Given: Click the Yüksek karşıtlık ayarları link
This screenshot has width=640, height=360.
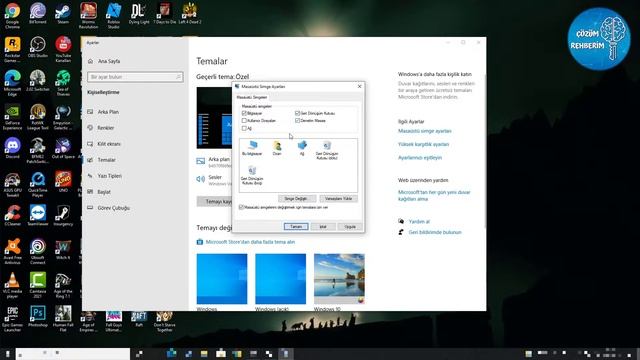Looking at the screenshot, I should [x=423, y=144].
